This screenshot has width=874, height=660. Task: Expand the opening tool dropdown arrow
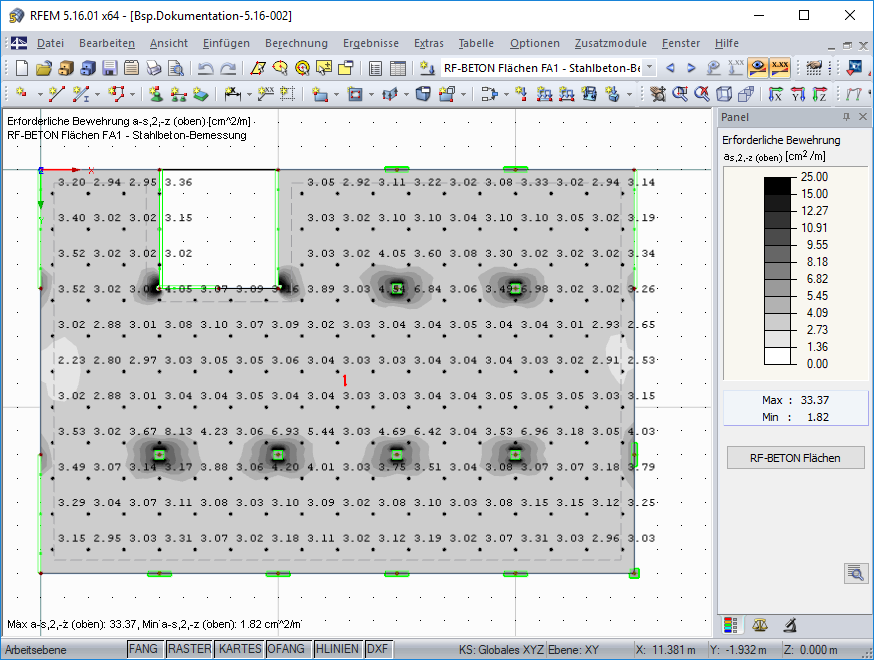371,94
